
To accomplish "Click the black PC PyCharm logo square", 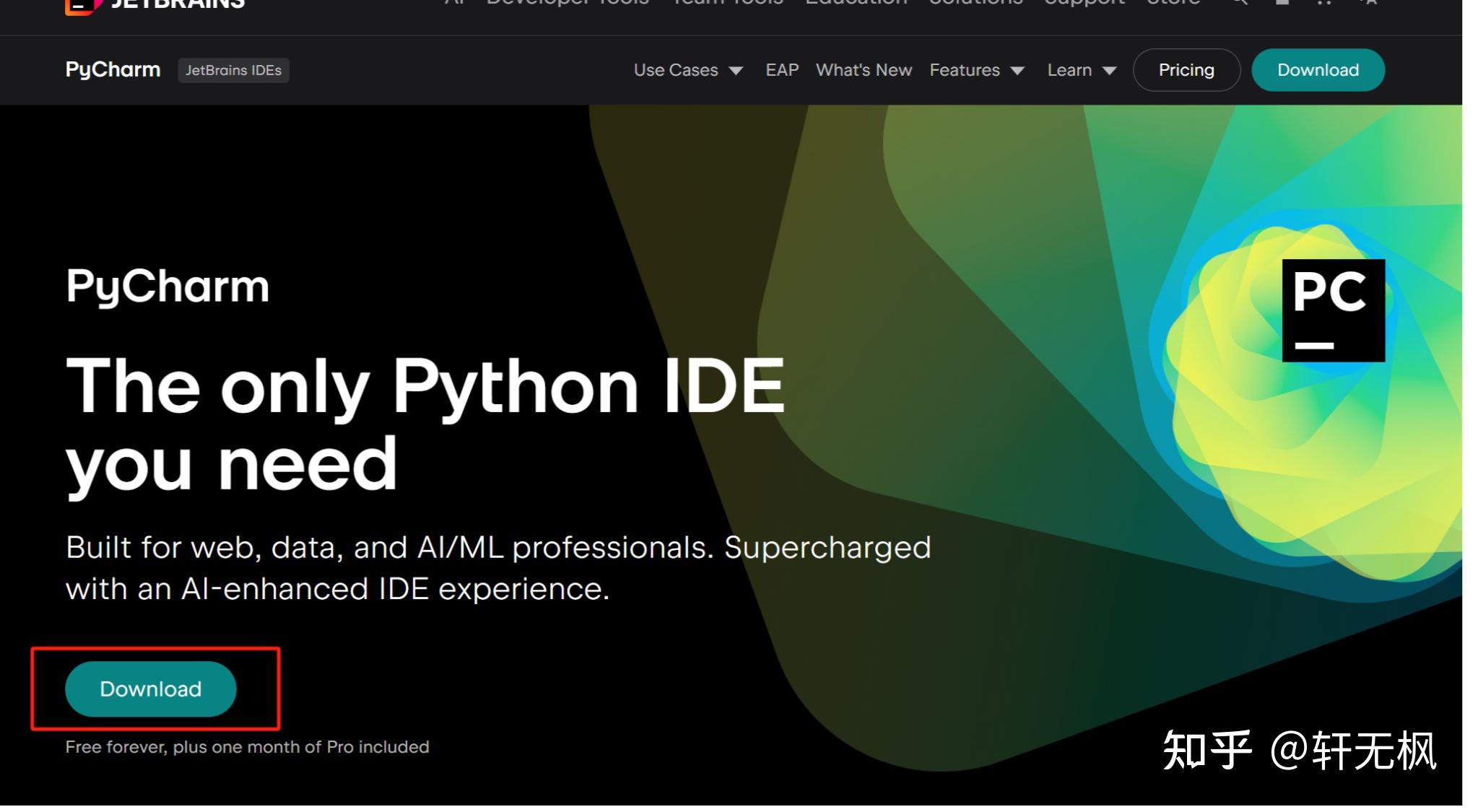I will click(x=1333, y=310).
